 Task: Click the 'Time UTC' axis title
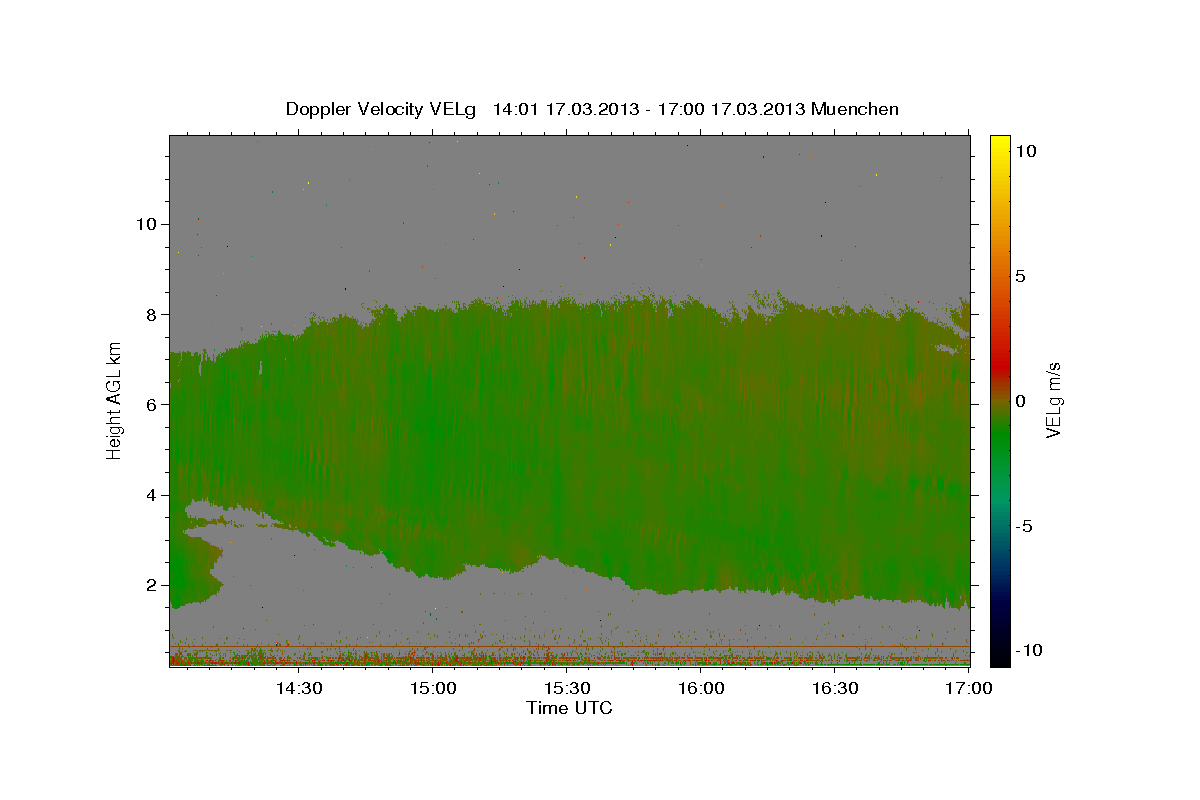(569, 708)
